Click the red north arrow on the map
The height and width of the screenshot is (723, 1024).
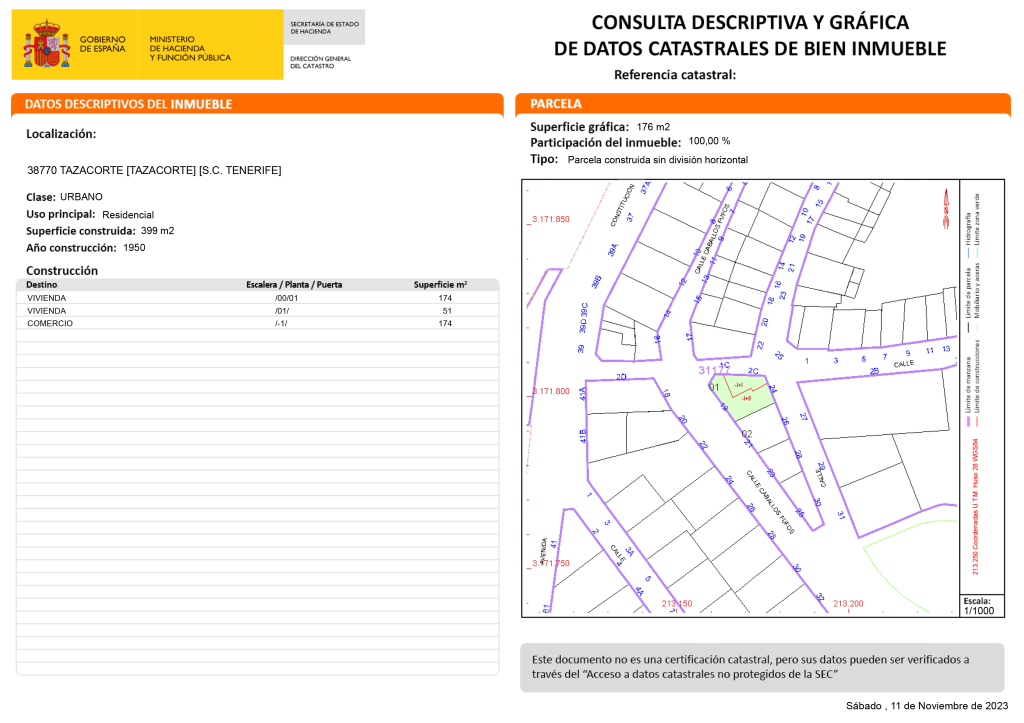coord(944,209)
